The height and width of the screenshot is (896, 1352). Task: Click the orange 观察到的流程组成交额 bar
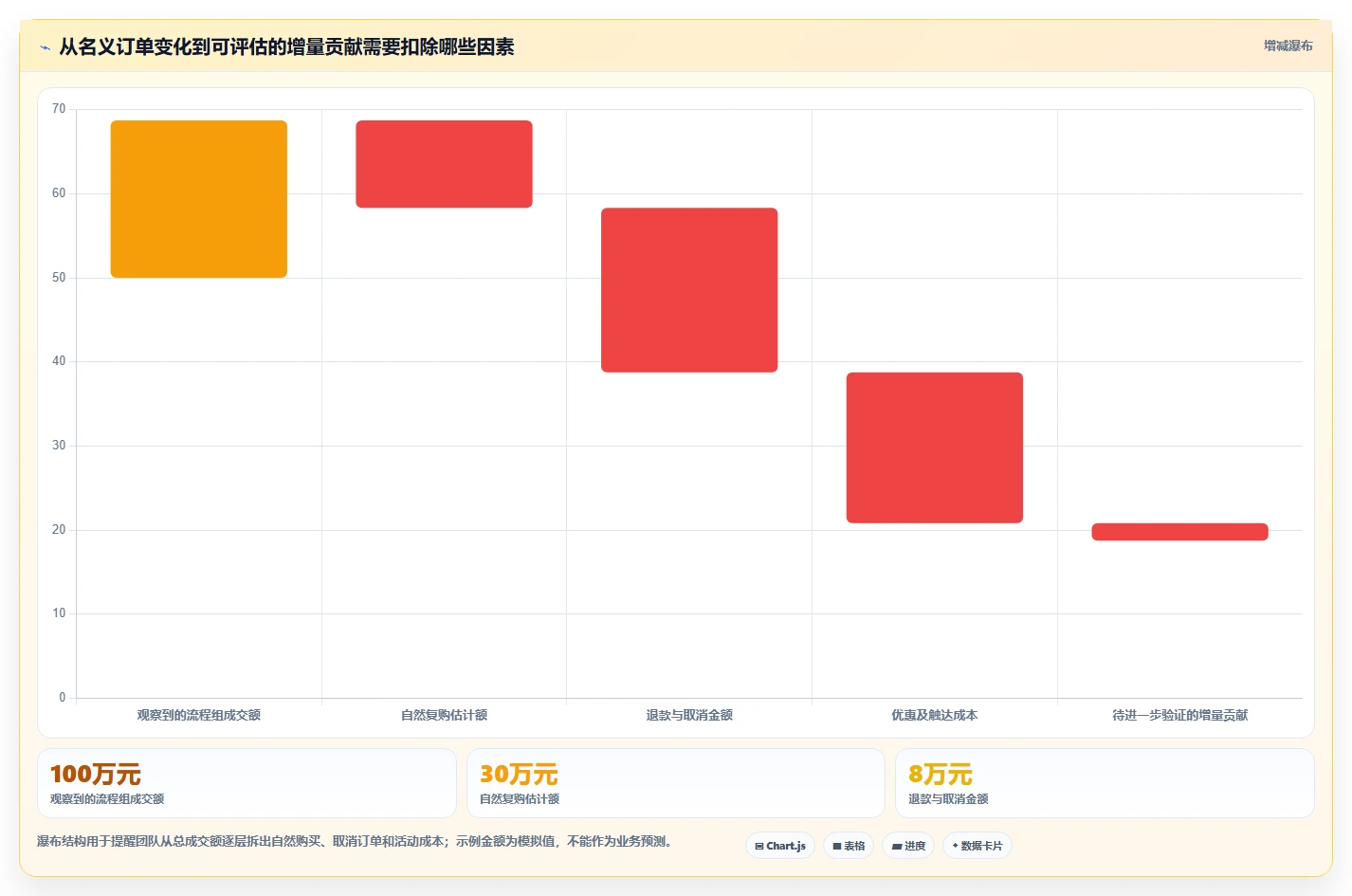tap(199, 199)
